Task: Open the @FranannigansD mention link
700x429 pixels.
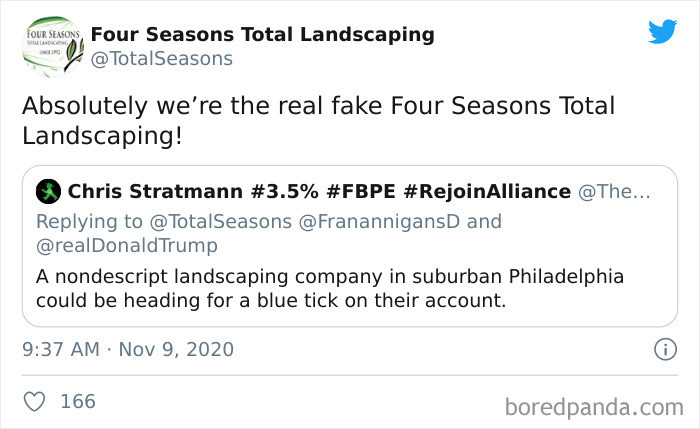Action: (379, 221)
